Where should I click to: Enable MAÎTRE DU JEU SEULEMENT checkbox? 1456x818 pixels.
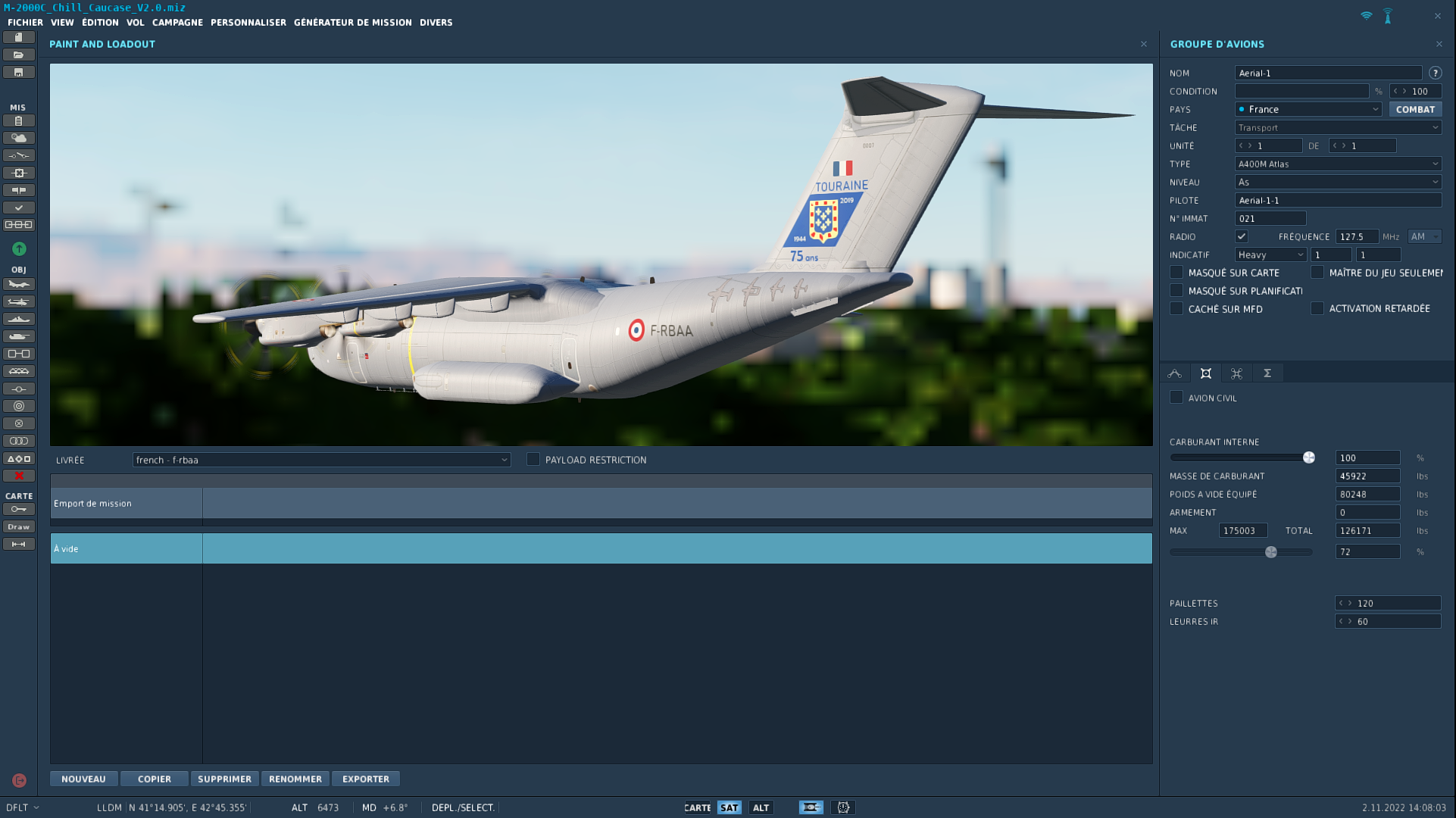tap(1317, 272)
